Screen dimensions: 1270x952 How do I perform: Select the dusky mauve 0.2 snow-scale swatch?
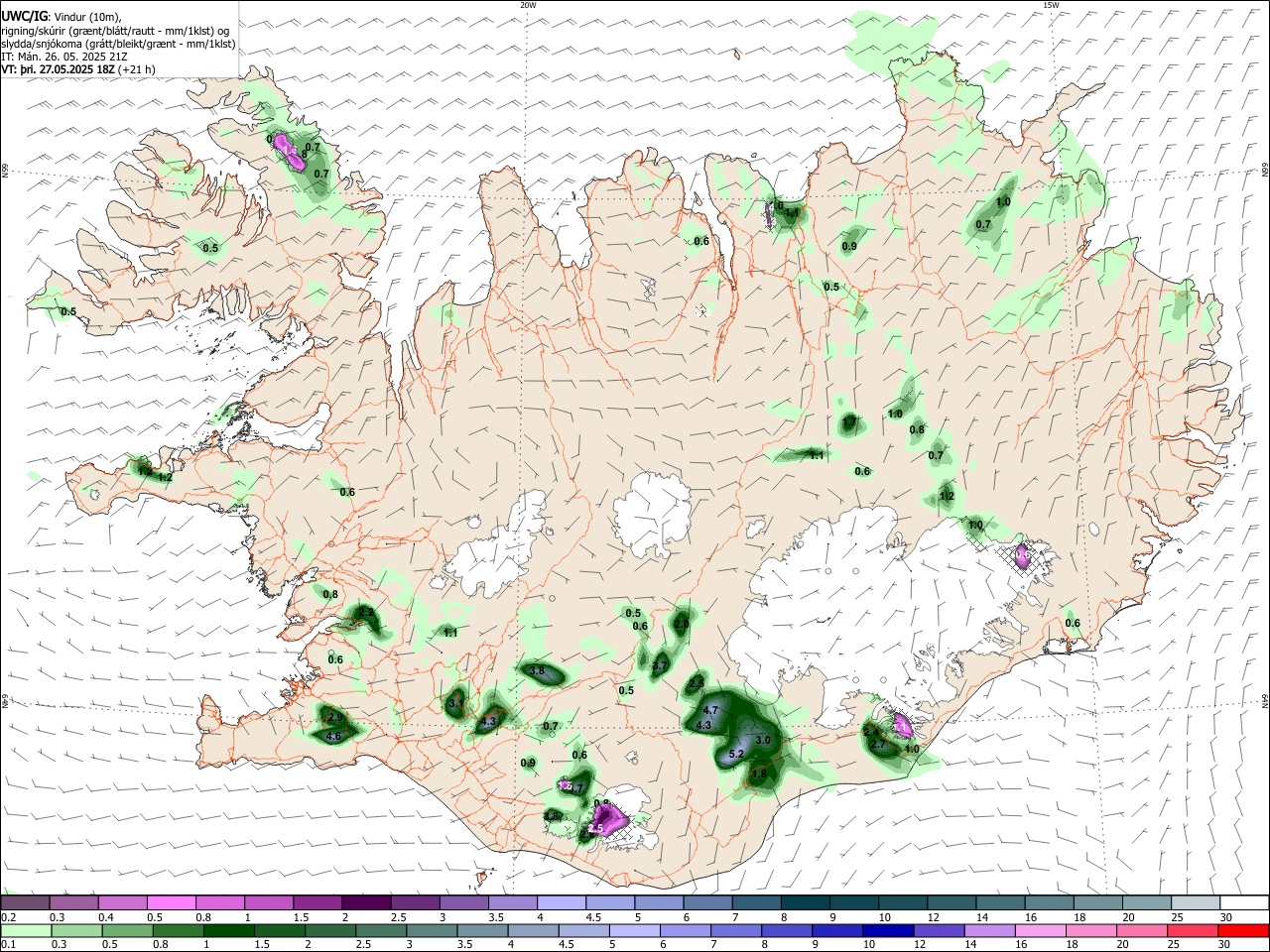(x=25, y=902)
